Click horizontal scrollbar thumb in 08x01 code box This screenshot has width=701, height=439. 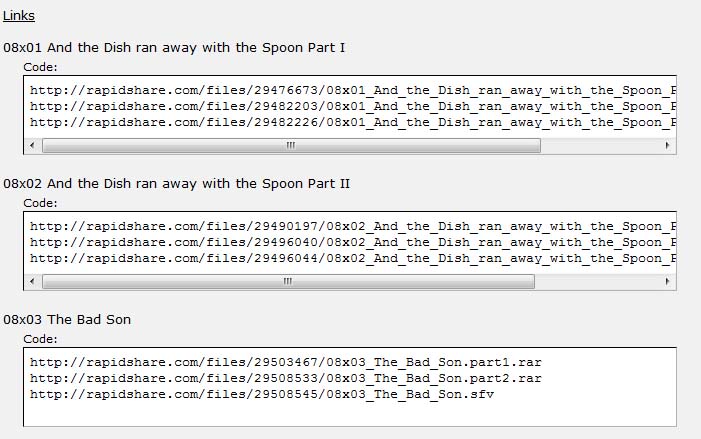[291, 145]
